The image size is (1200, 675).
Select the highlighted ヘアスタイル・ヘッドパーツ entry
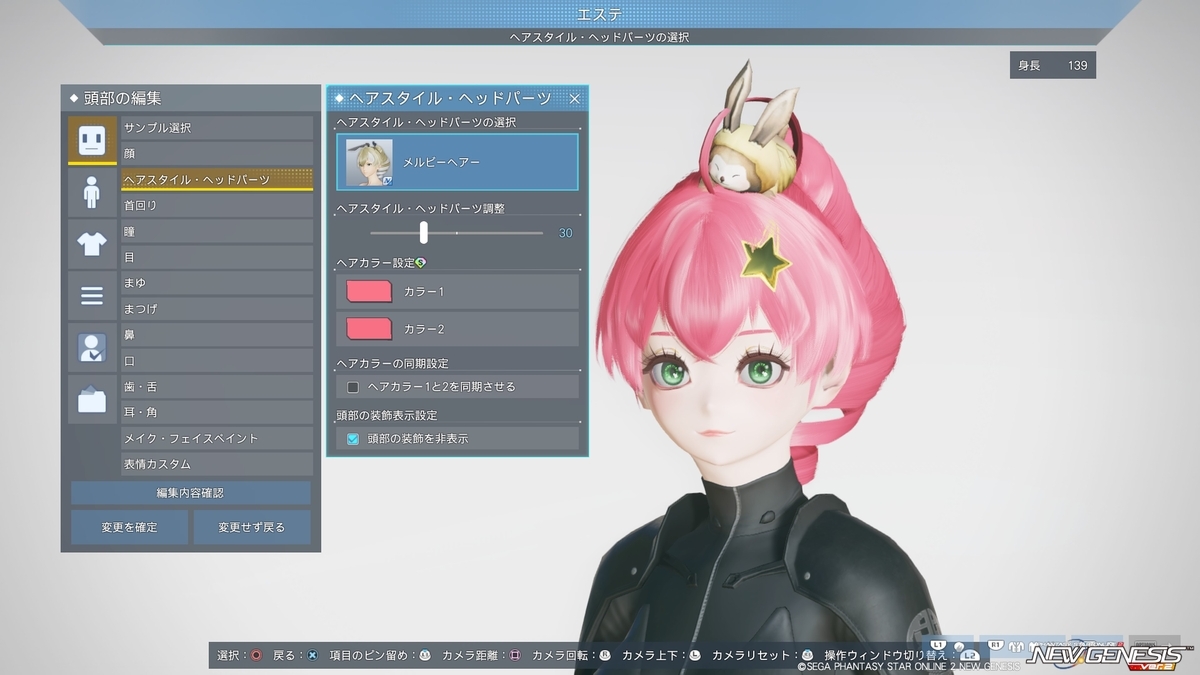[x=217, y=180]
